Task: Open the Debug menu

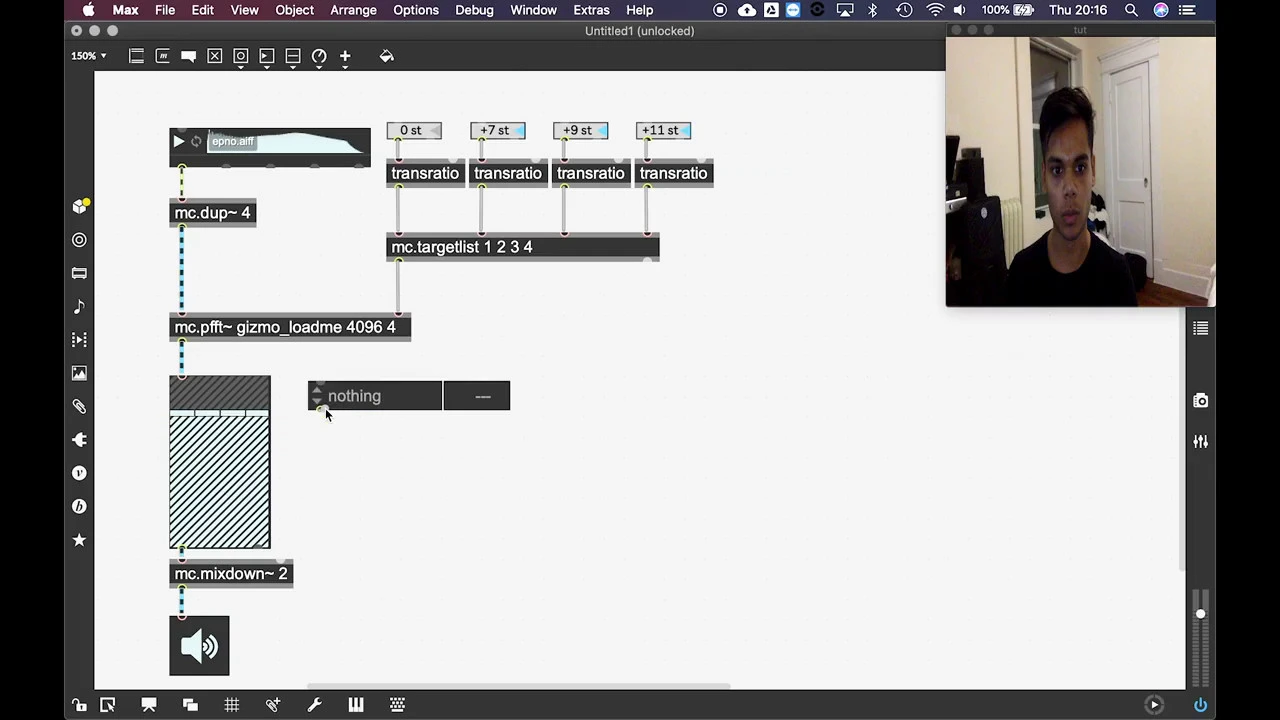Action: [x=474, y=10]
